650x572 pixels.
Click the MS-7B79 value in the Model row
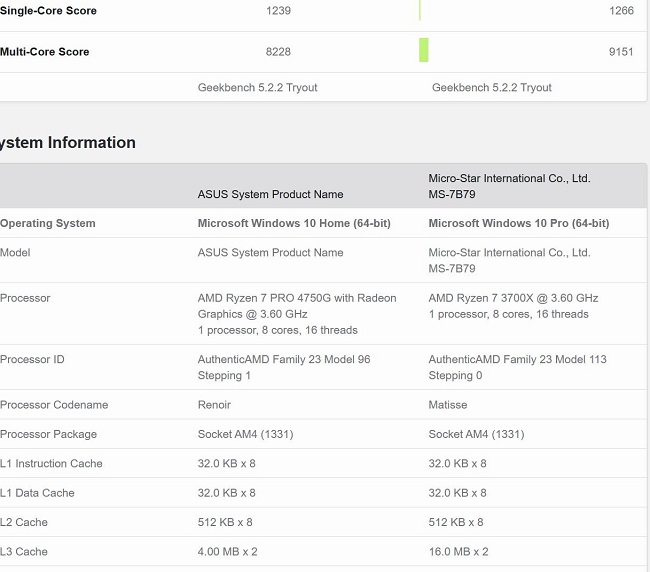pyautogui.click(x=452, y=268)
